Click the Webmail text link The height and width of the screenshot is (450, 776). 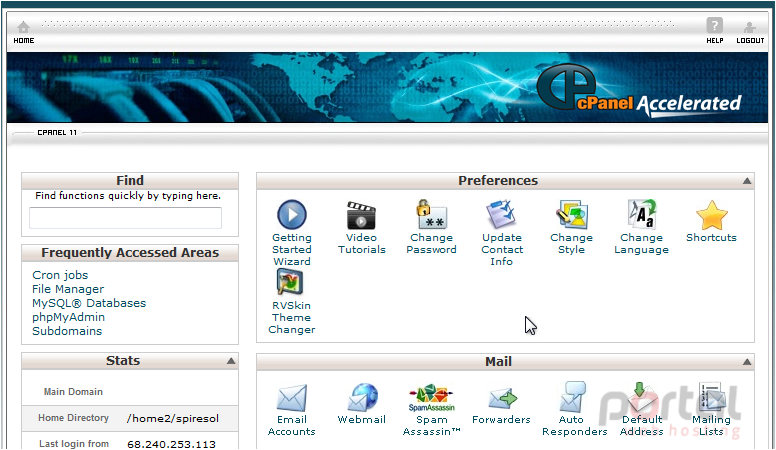coord(361,420)
